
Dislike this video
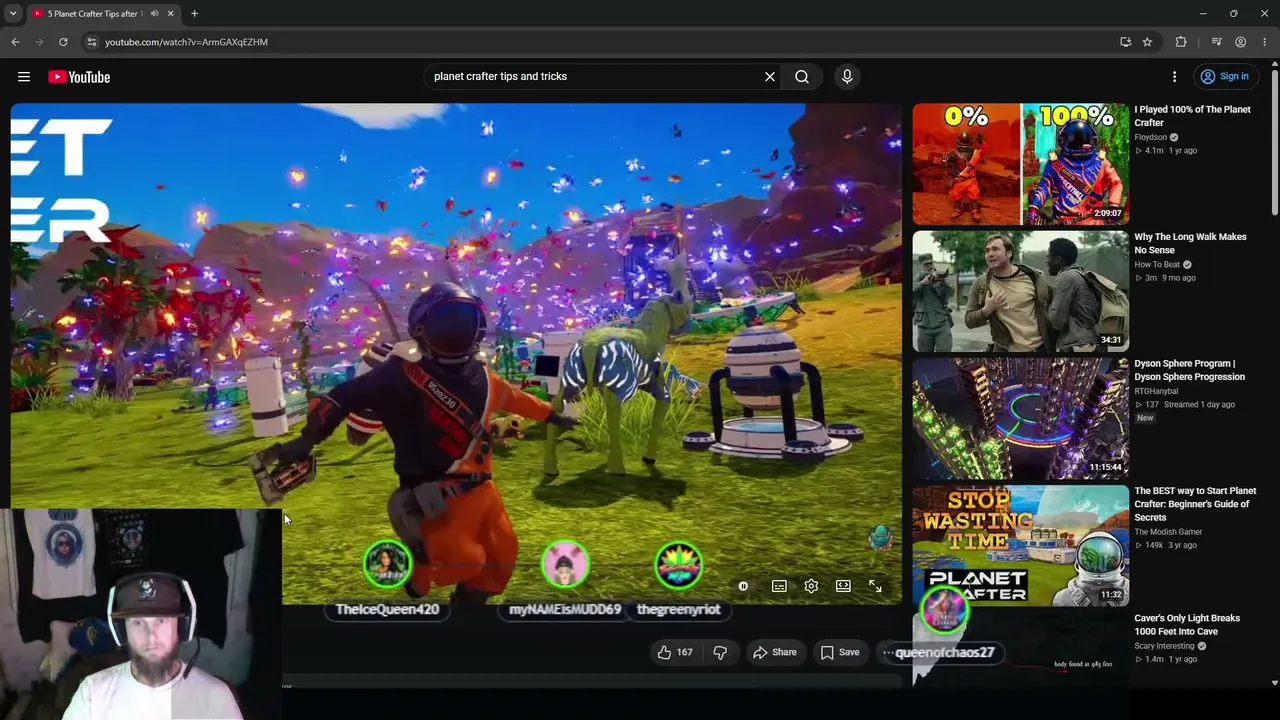[x=720, y=652]
